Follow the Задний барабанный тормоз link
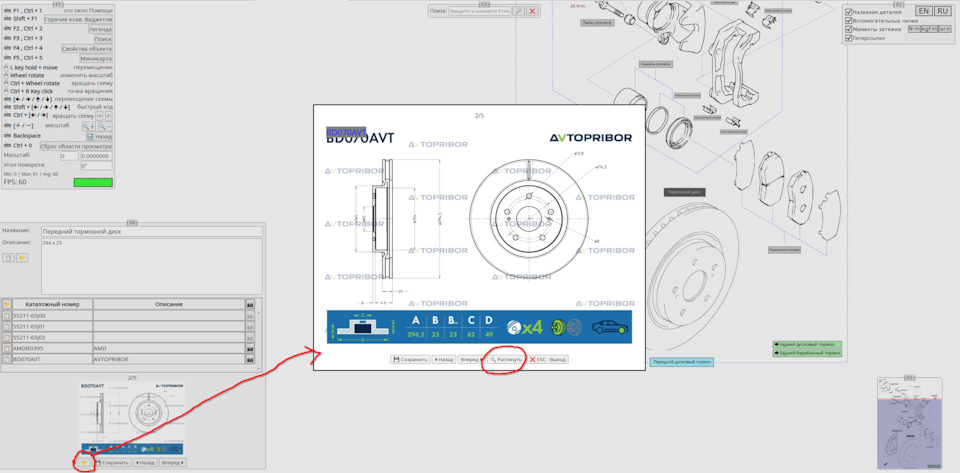The width and height of the screenshot is (960, 473). tap(807, 353)
